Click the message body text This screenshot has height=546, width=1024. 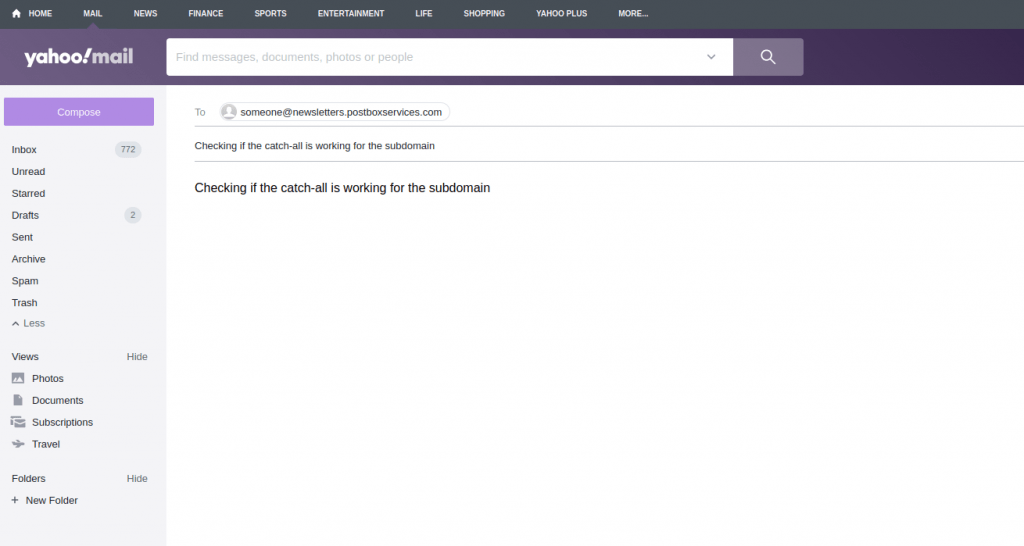tap(342, 187)
